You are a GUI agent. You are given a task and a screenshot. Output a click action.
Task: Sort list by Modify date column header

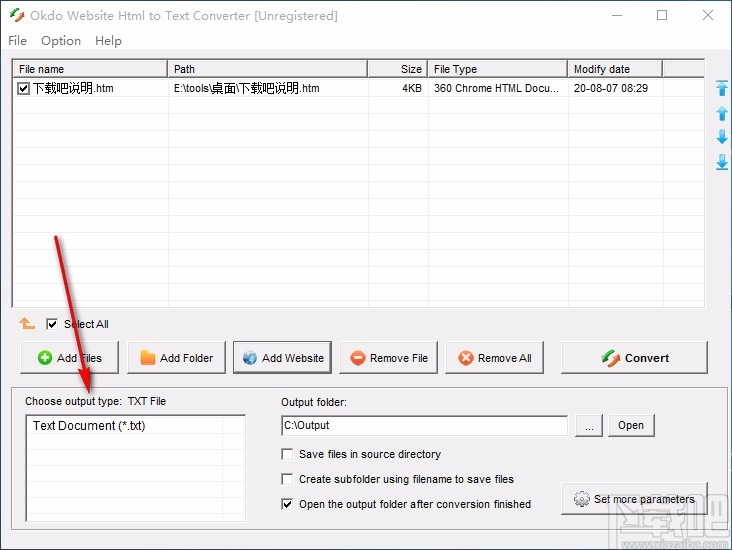point(615,69)
